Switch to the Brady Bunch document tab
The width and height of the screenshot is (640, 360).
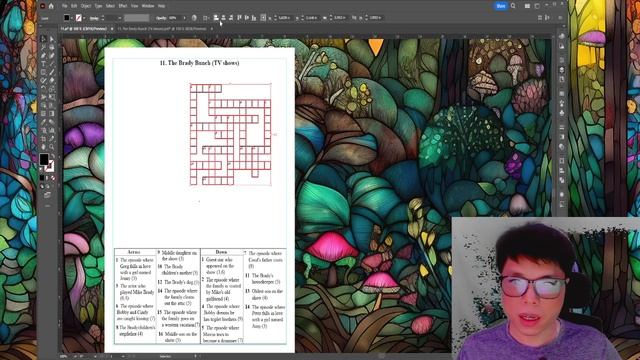click(x=162, y=29)
